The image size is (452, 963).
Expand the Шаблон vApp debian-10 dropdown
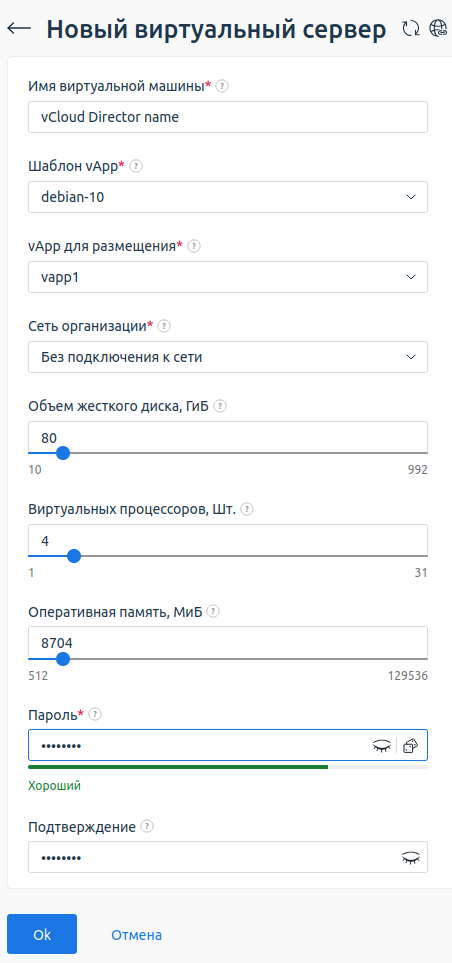[228, 197]
